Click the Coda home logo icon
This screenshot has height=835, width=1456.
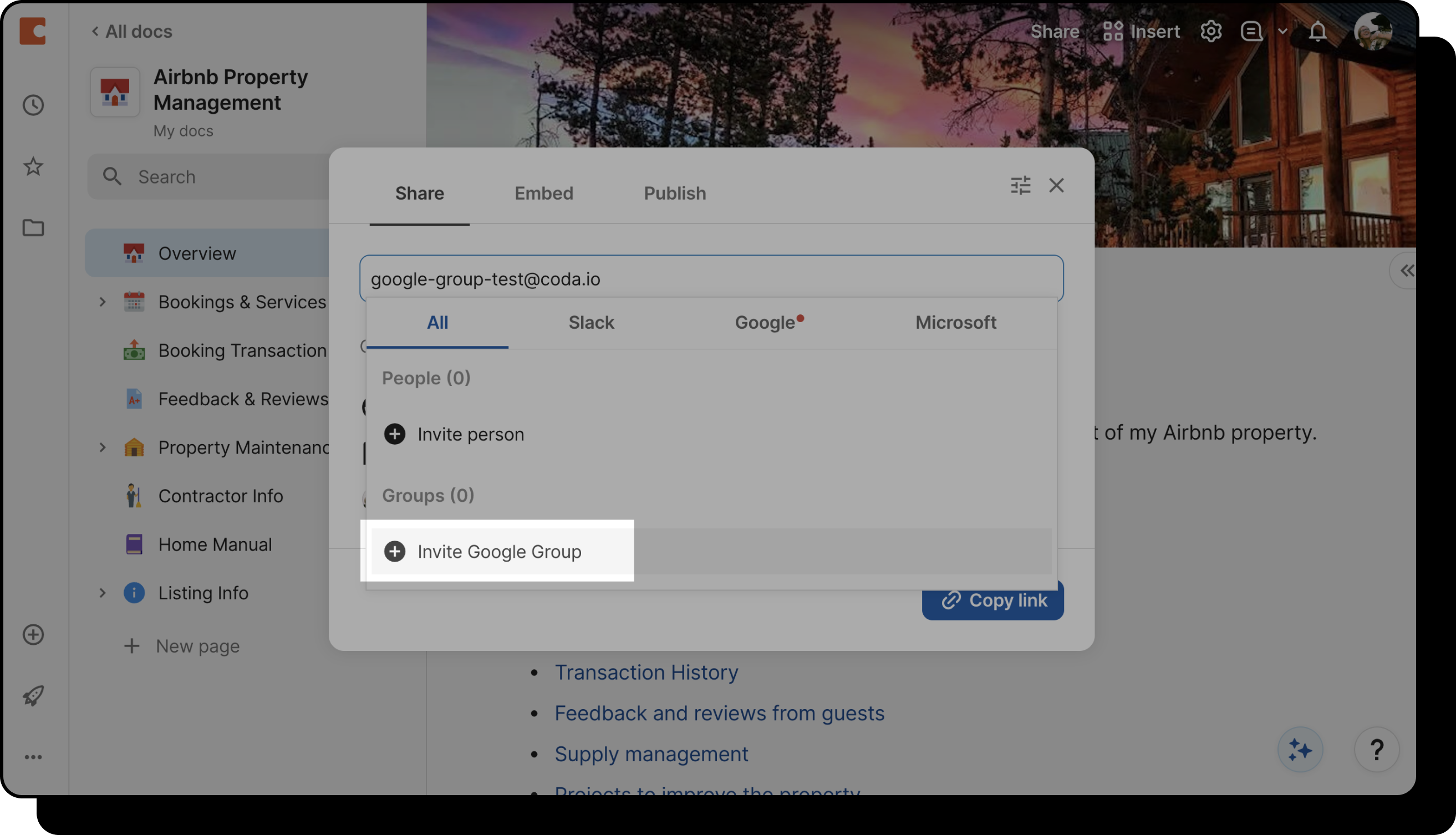(x=32, y=31)
